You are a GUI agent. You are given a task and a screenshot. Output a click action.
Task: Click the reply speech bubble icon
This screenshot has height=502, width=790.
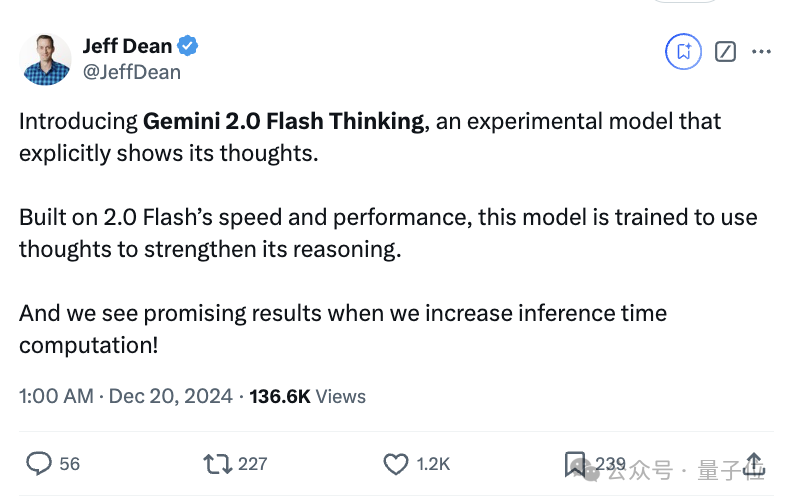[39, 463]
